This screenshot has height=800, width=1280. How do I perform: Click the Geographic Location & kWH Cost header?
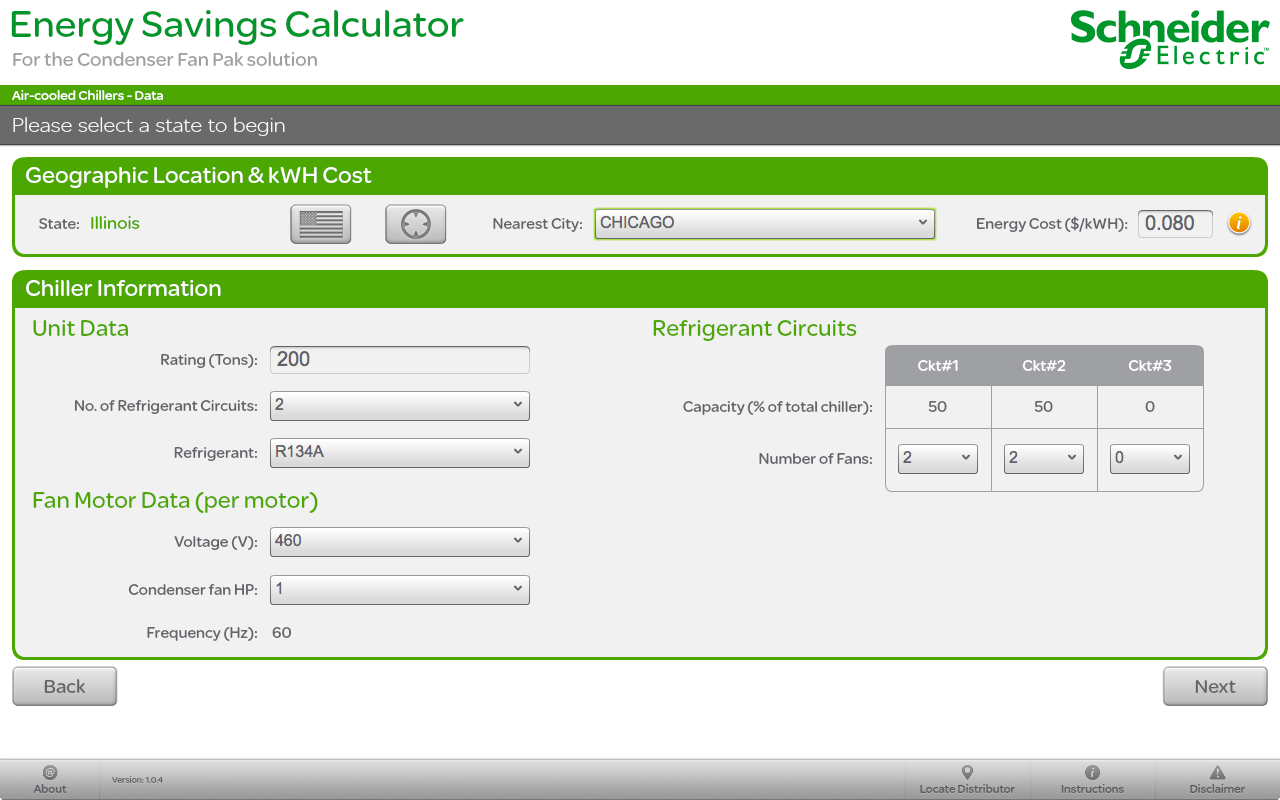(x=198, y=176)
